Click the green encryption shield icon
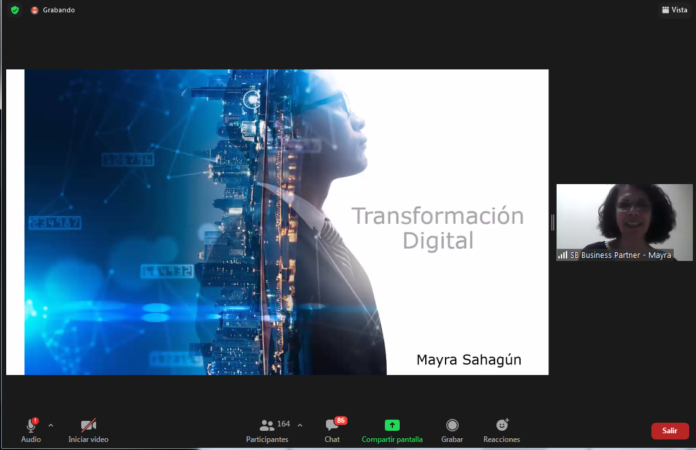 14,10
